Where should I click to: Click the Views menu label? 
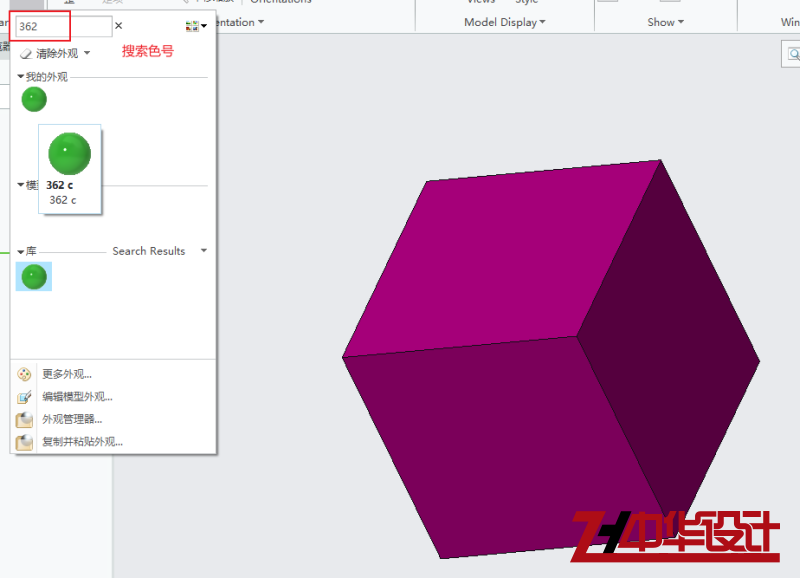point(481,2)
